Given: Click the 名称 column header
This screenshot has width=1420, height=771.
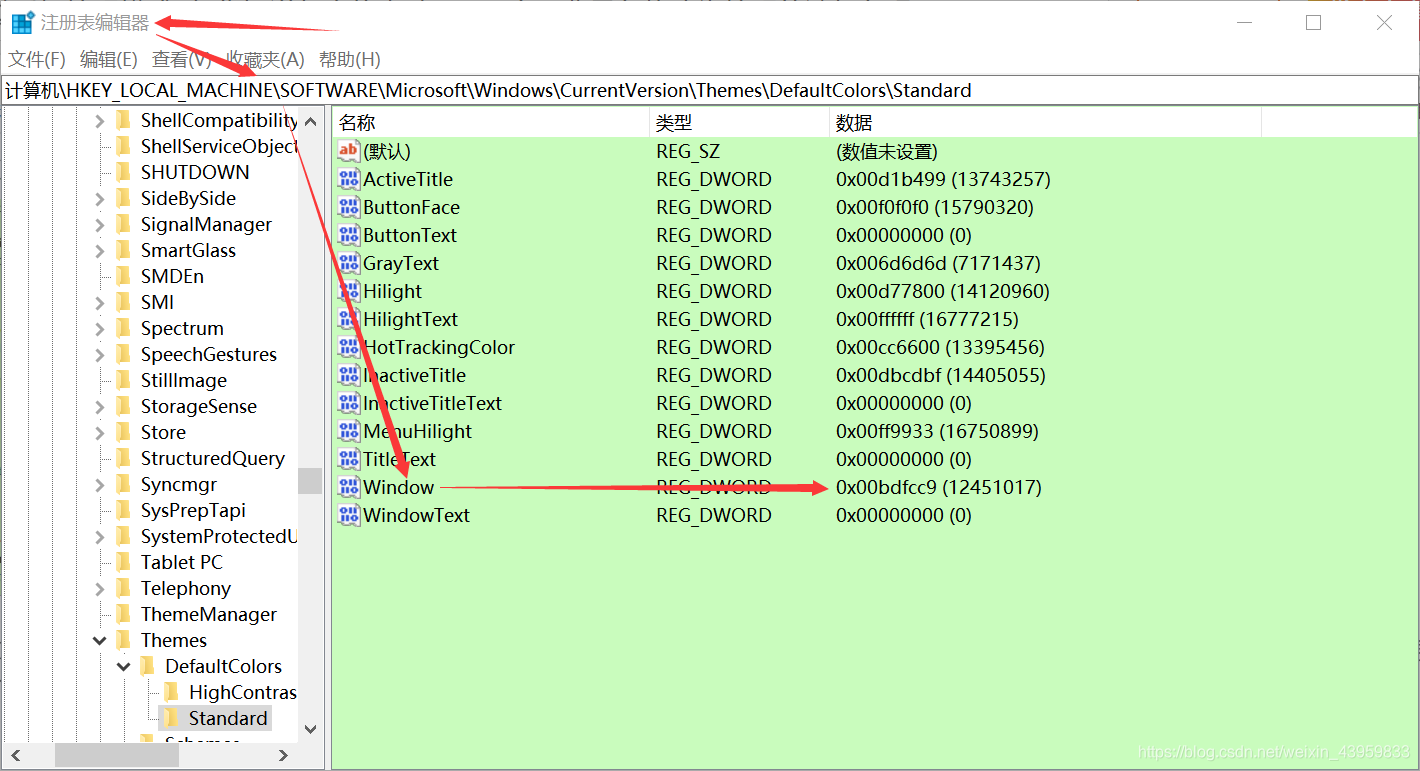Looking at the screenshot, I should pos(490,123).
